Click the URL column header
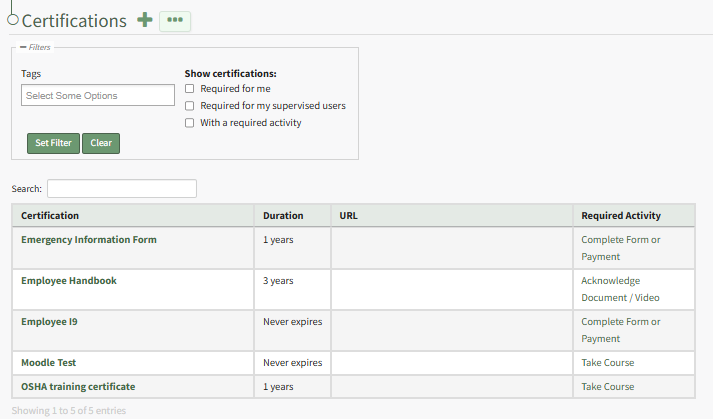Image resolution: width=713 pixels, height=419 pixels. tap(348, 216)
